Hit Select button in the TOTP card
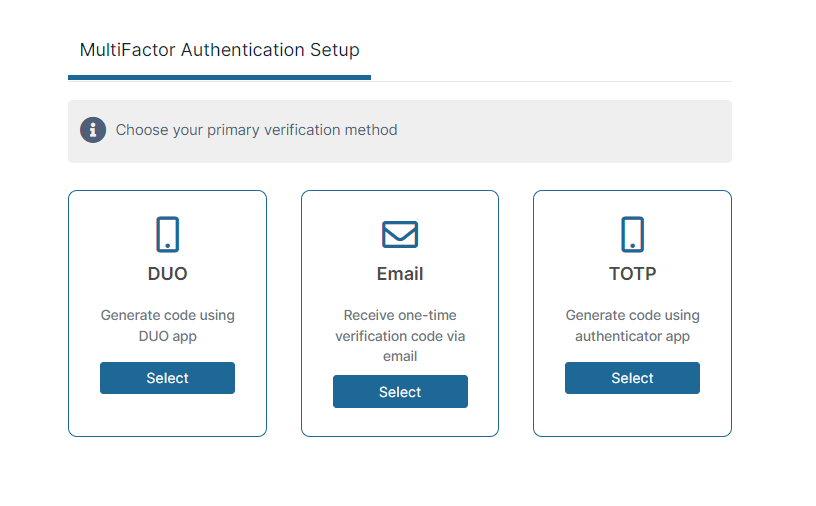816x506 pixels. (632, 378)
